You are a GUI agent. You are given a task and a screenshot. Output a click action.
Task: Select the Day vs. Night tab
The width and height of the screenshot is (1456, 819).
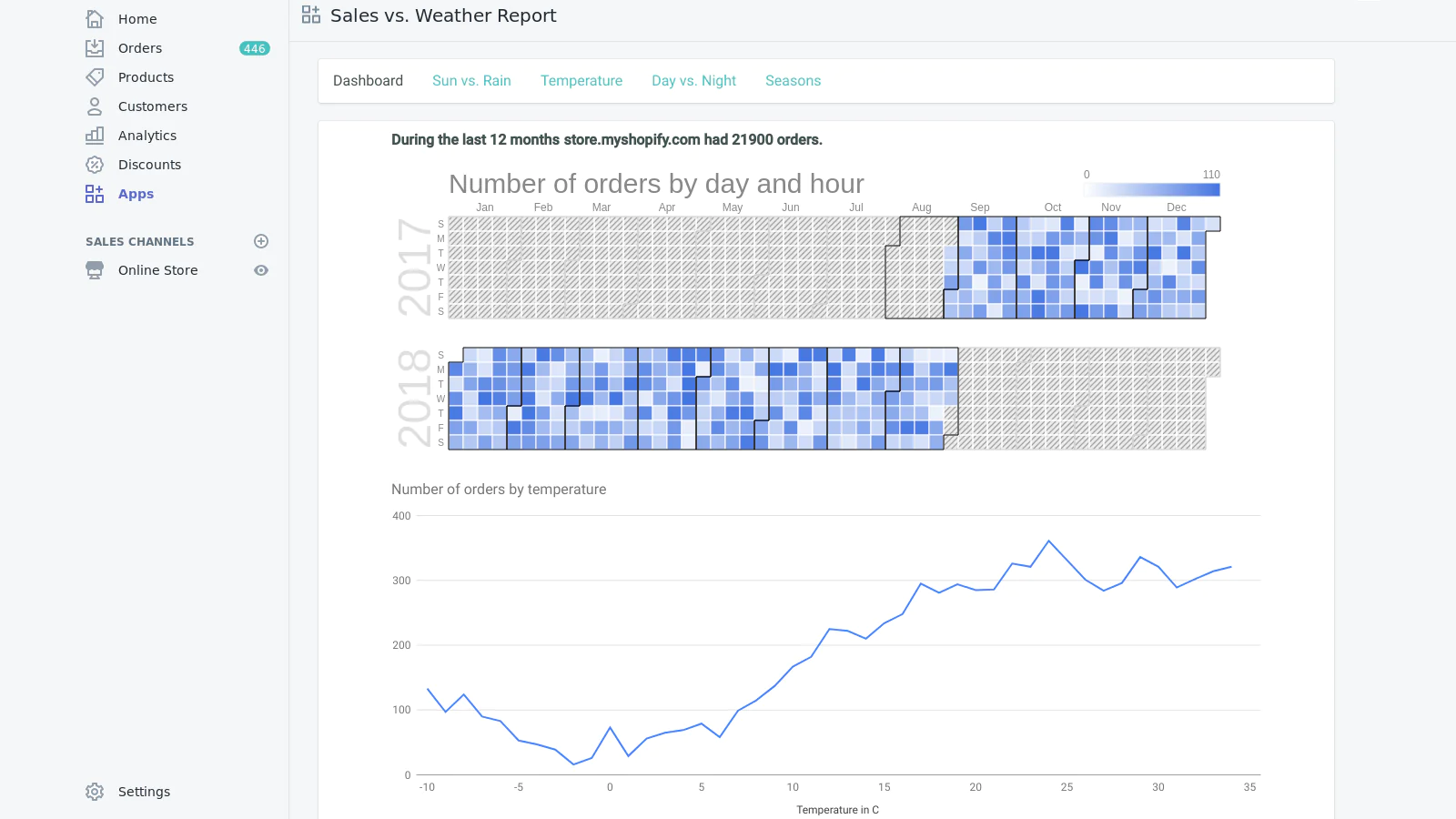point(693,81)
